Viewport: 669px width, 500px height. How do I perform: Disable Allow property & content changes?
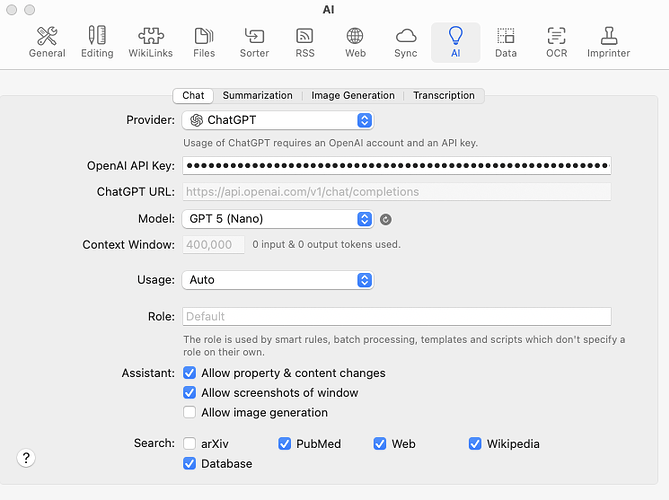(190, 373)
